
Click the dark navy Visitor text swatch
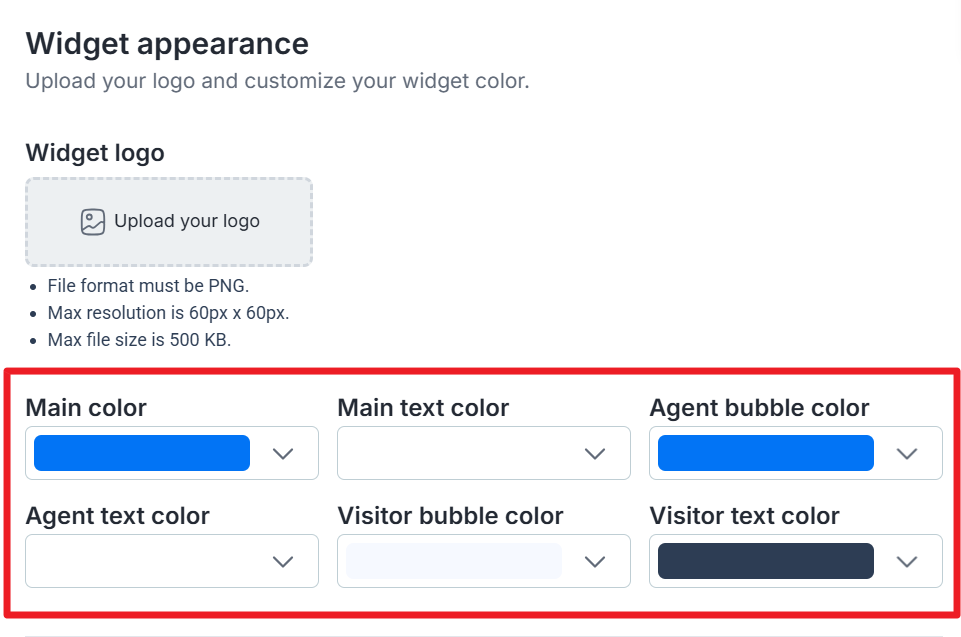pyautogui.click(x=765, y=561)
